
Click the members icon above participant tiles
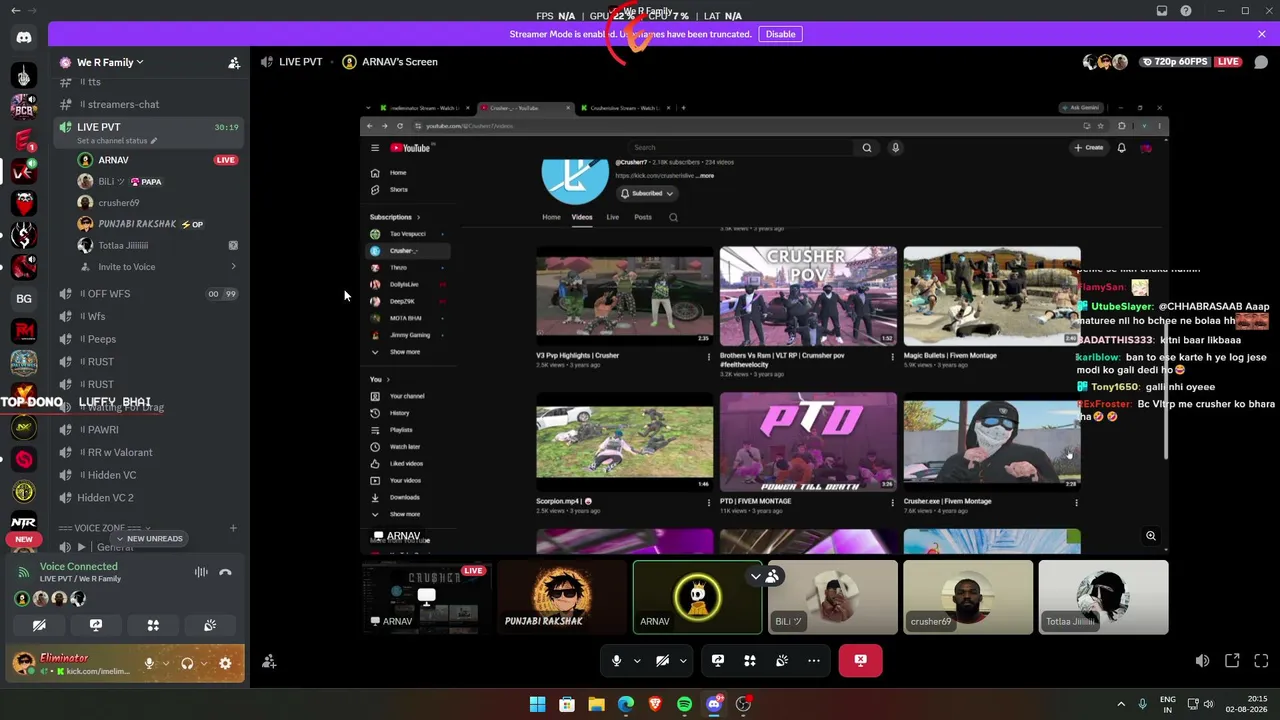pos(773,576)
